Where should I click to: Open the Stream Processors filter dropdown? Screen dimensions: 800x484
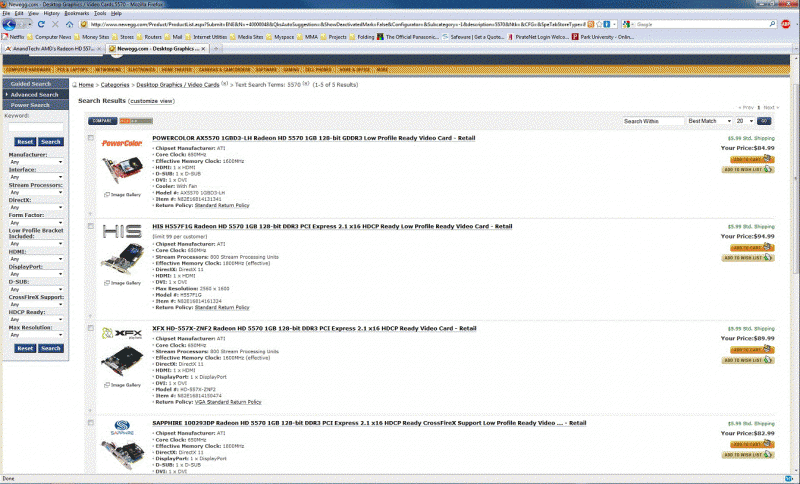coord(36,192)
